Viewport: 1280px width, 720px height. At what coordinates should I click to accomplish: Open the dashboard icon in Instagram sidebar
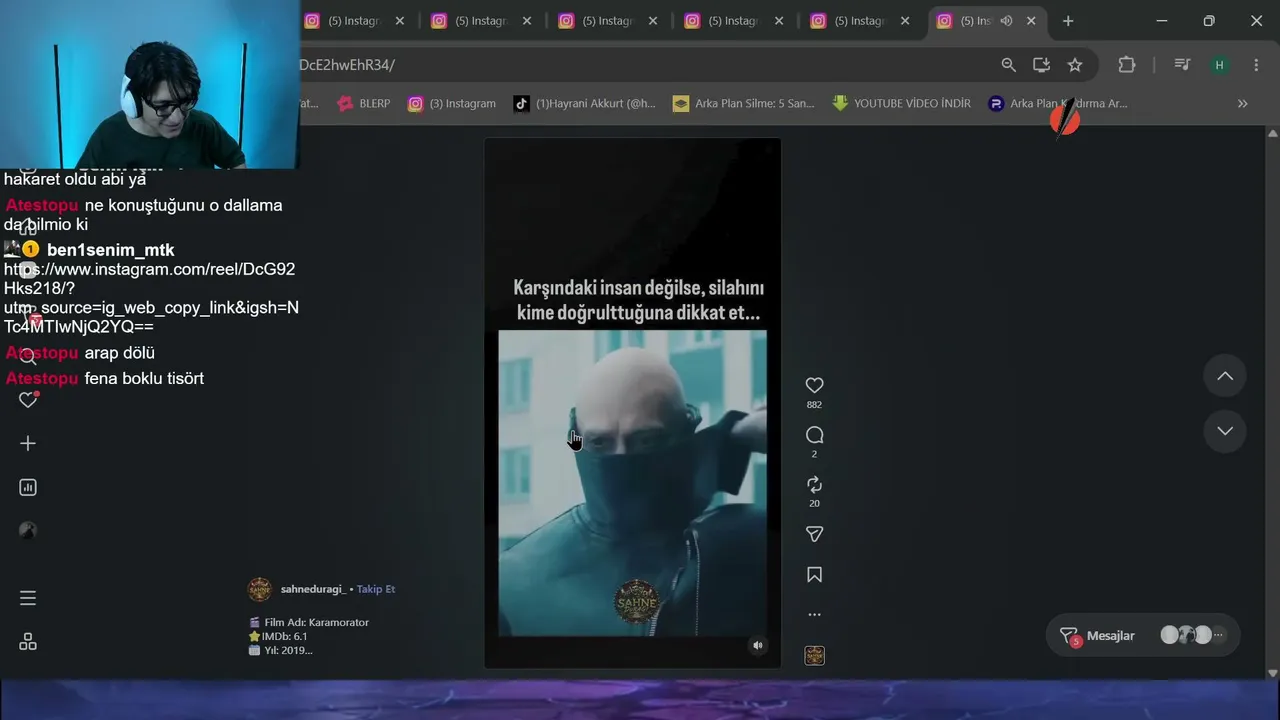pos(28,487)
